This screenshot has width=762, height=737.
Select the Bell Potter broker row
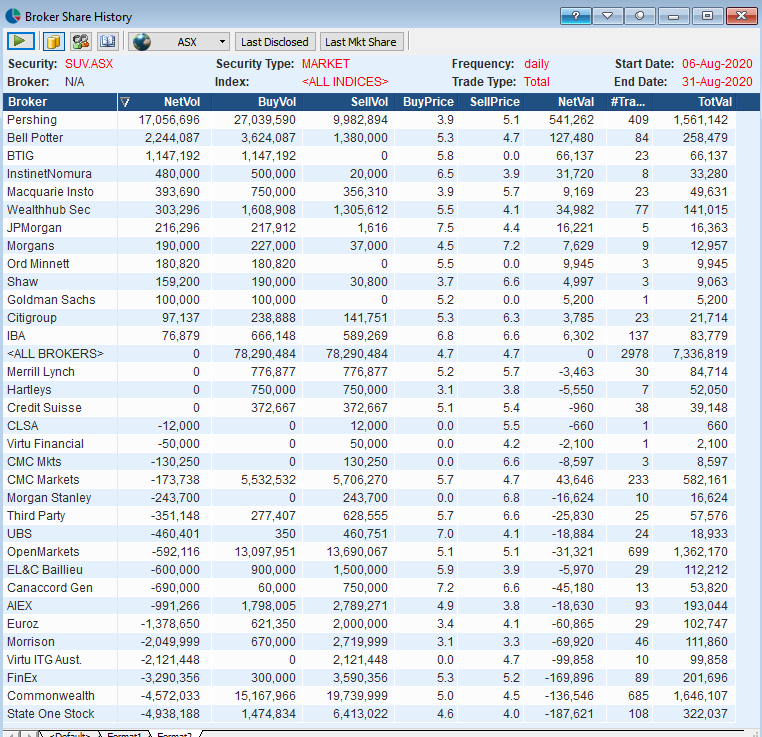tap(369, 138)
